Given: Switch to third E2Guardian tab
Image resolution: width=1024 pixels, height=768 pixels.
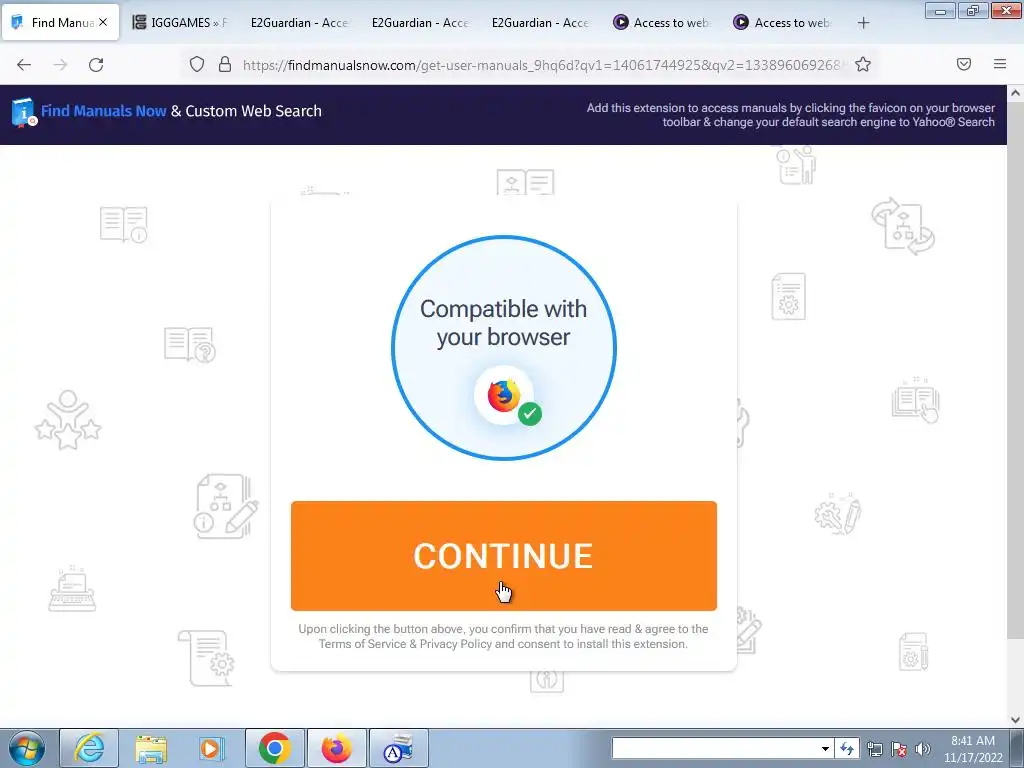Looking at the screenshot, I should click(539, 23).
